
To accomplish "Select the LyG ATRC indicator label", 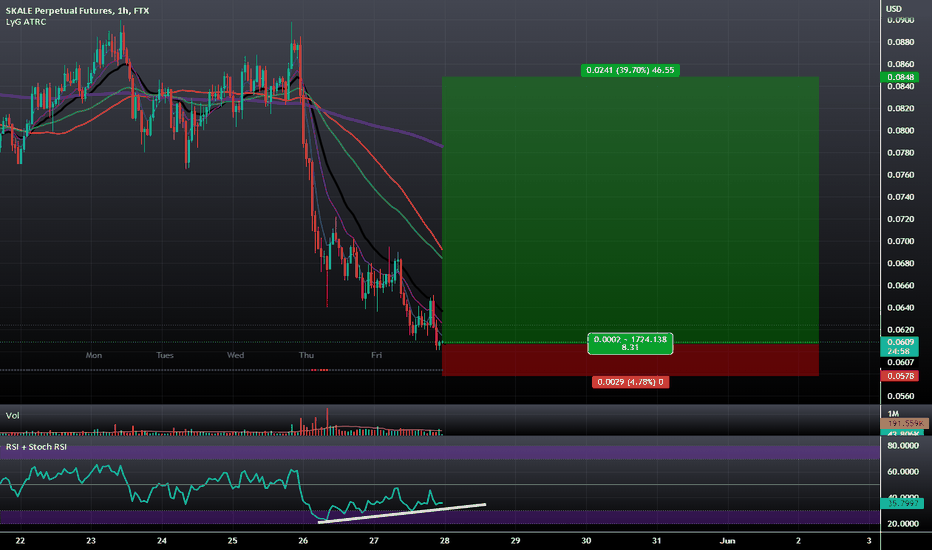I will [26, 22].
